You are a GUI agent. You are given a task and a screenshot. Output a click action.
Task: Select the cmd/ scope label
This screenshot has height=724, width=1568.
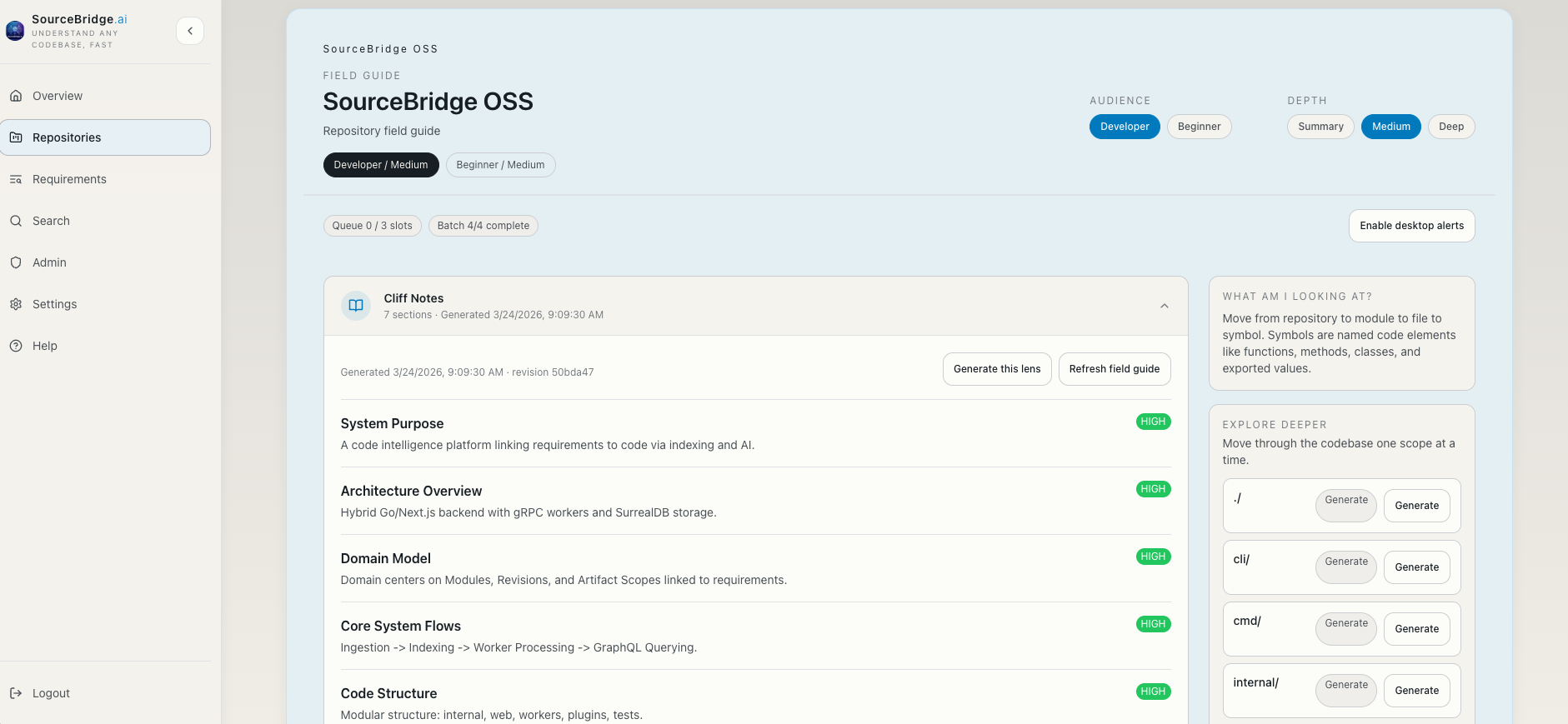[1247, 622]
